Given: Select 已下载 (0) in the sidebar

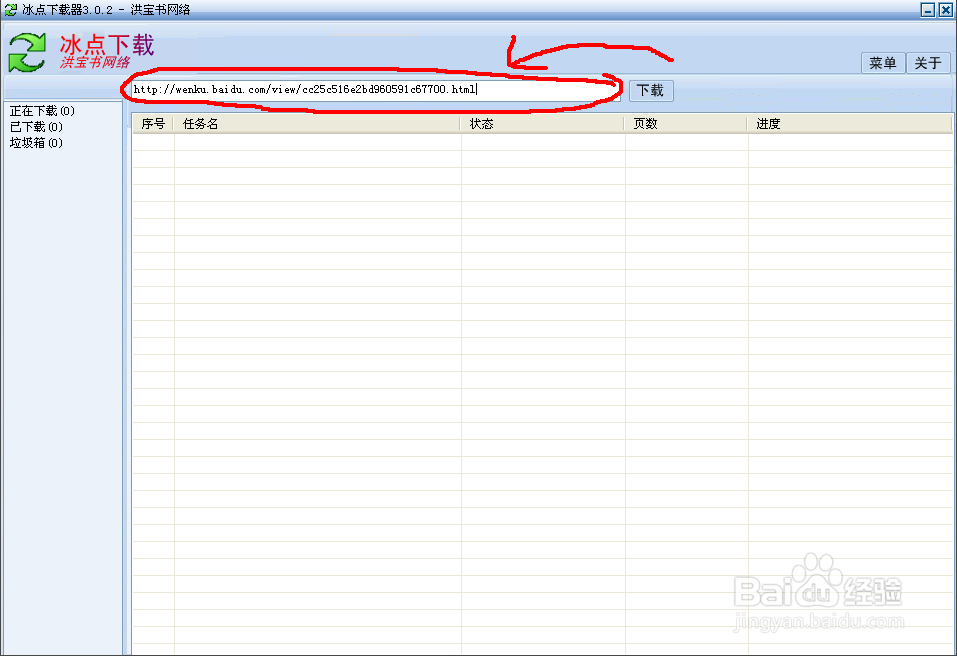Looking at the screenshot, I should point(36,127).
